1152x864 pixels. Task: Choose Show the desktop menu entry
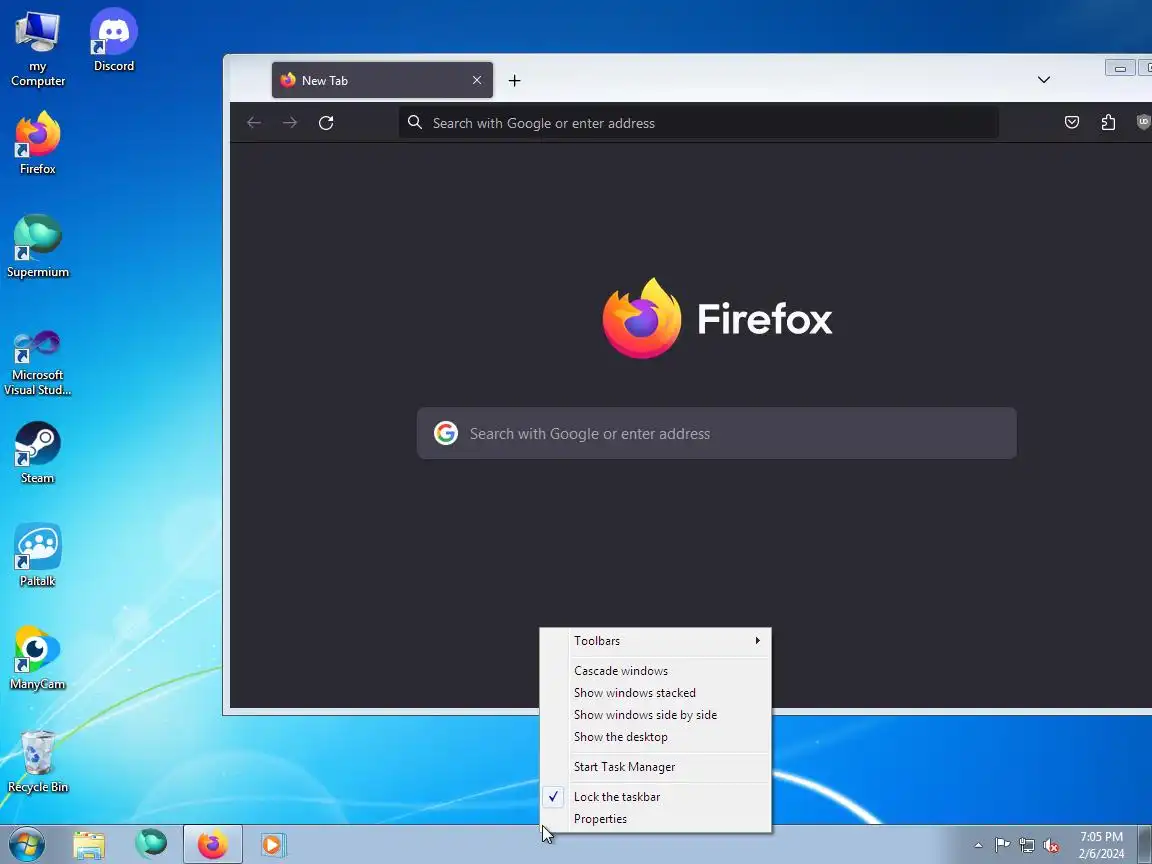pos(655,737)
